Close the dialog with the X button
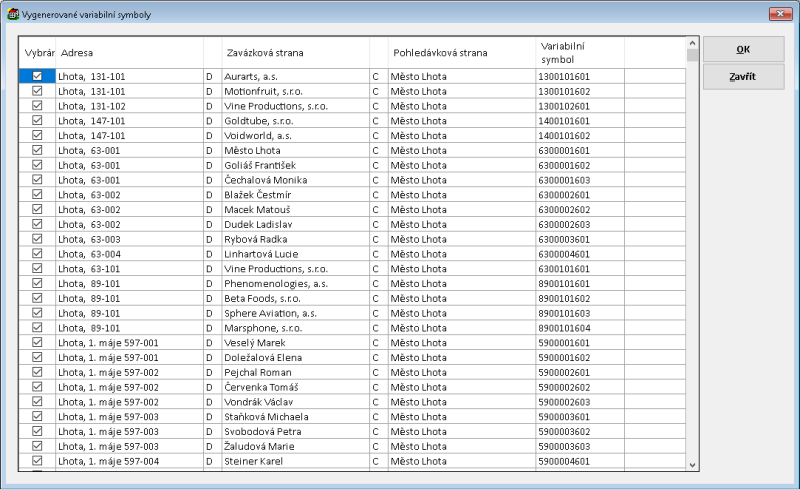 click(779, 14)
